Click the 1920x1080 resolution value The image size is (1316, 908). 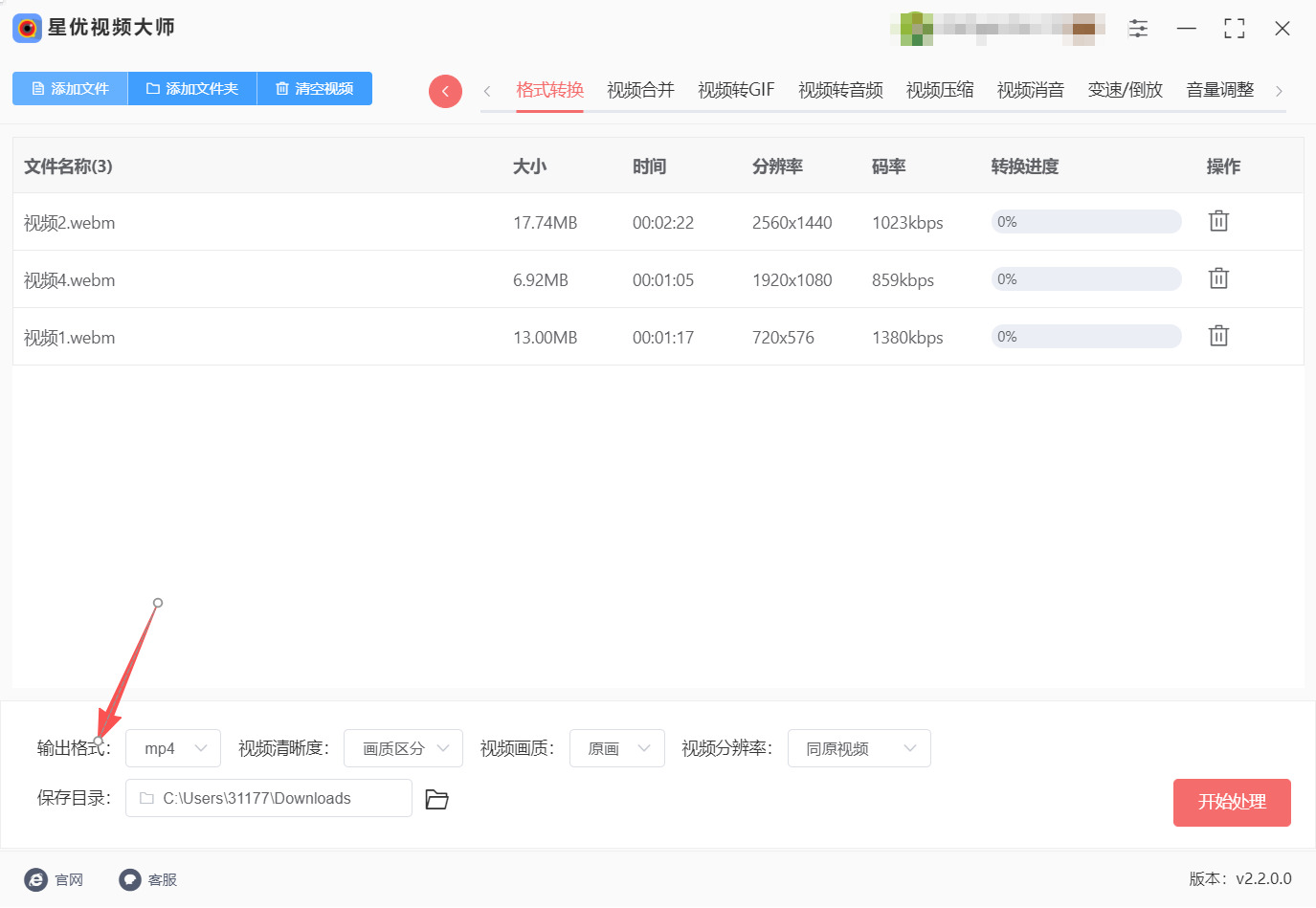(792, 280)
